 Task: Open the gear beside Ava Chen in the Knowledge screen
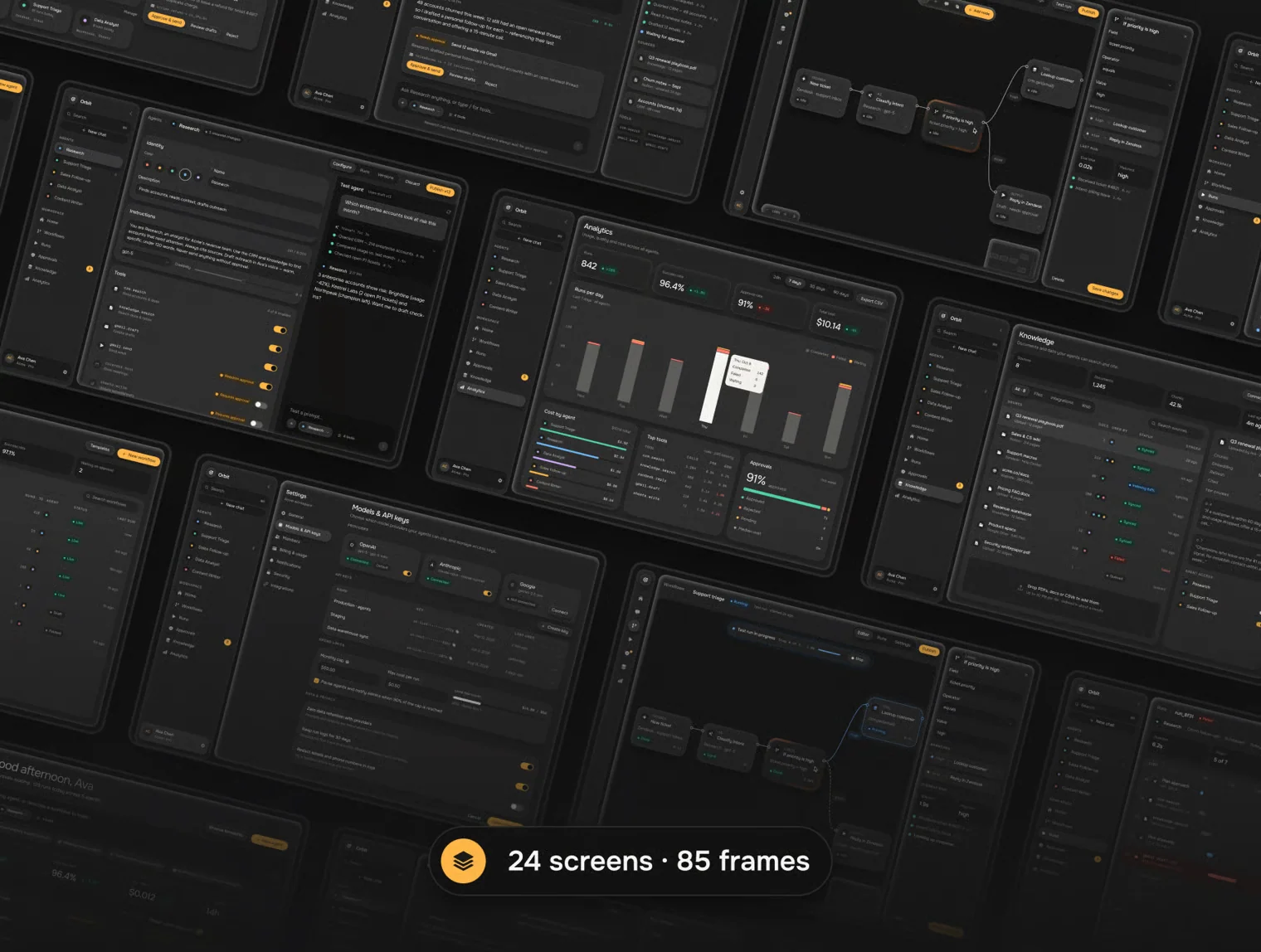click(935, 589)
